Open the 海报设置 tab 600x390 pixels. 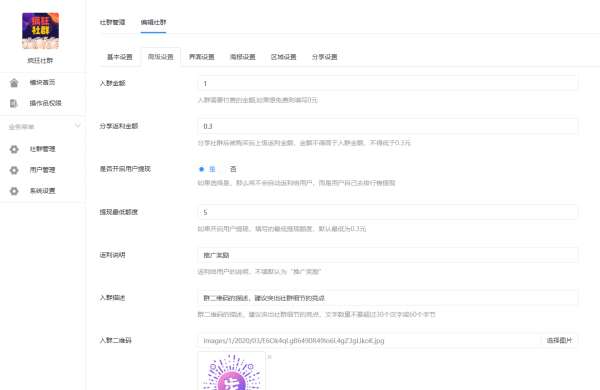coord(243,57)
